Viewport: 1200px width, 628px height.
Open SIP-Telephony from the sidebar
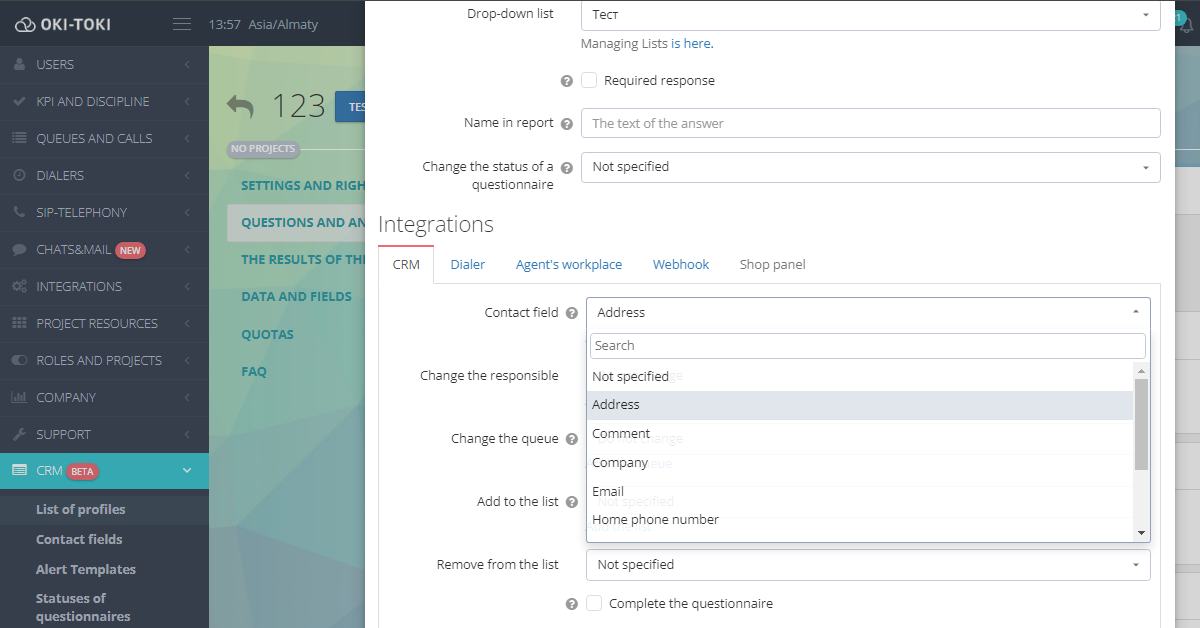pos(70,212)
